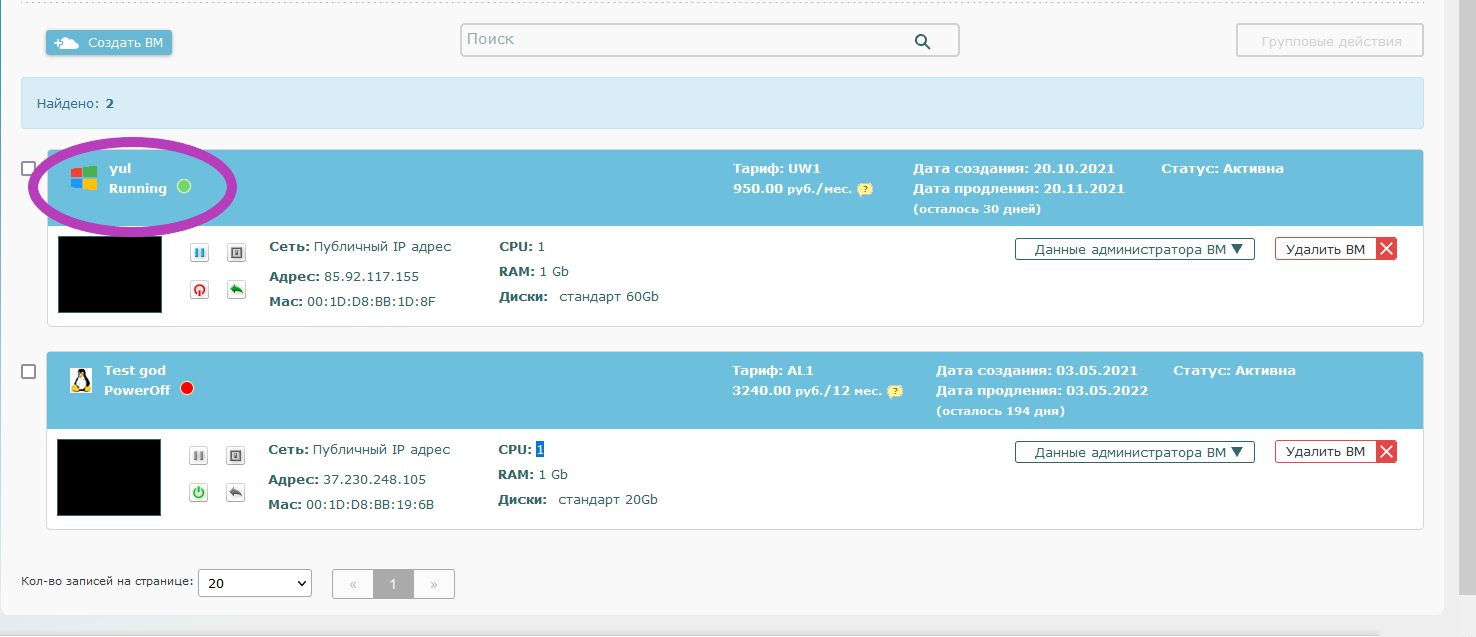Screen dimensions: 1476x637
Task: Open the Test god console thumbnail
Action: pos(109,477)
